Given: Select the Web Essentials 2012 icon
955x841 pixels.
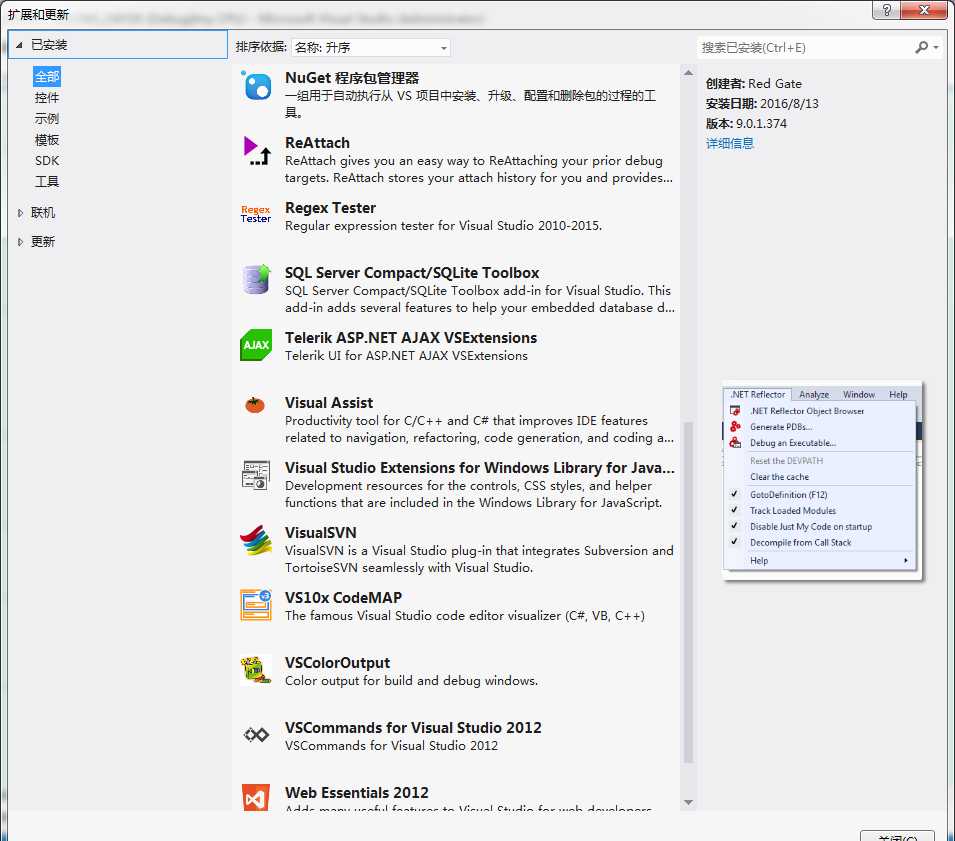Looking at the screenshot, I should (256, 797).
